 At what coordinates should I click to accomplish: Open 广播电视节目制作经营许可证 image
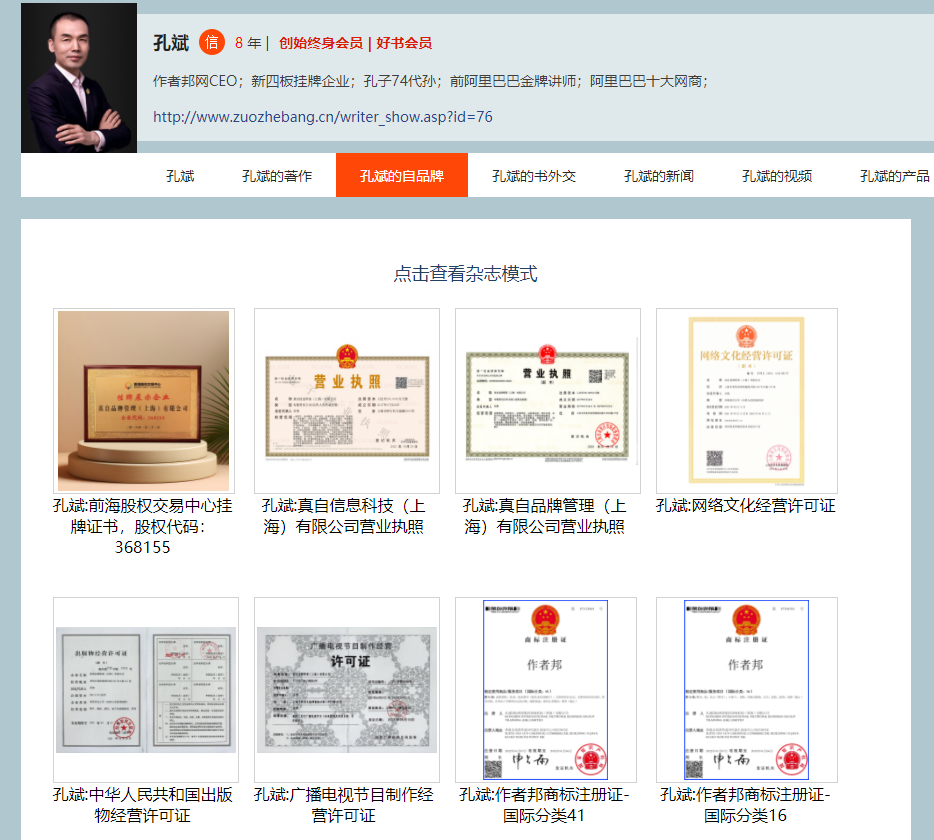point(346,689)
